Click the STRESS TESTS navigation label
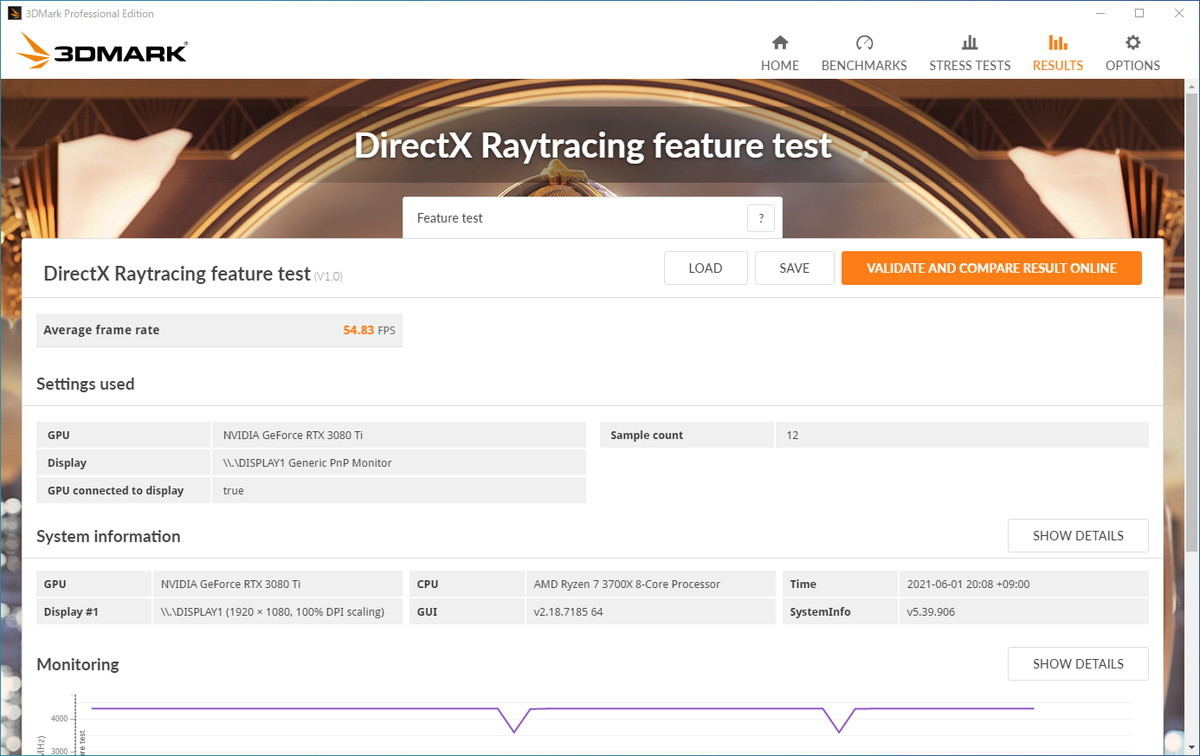 (970, 66)
